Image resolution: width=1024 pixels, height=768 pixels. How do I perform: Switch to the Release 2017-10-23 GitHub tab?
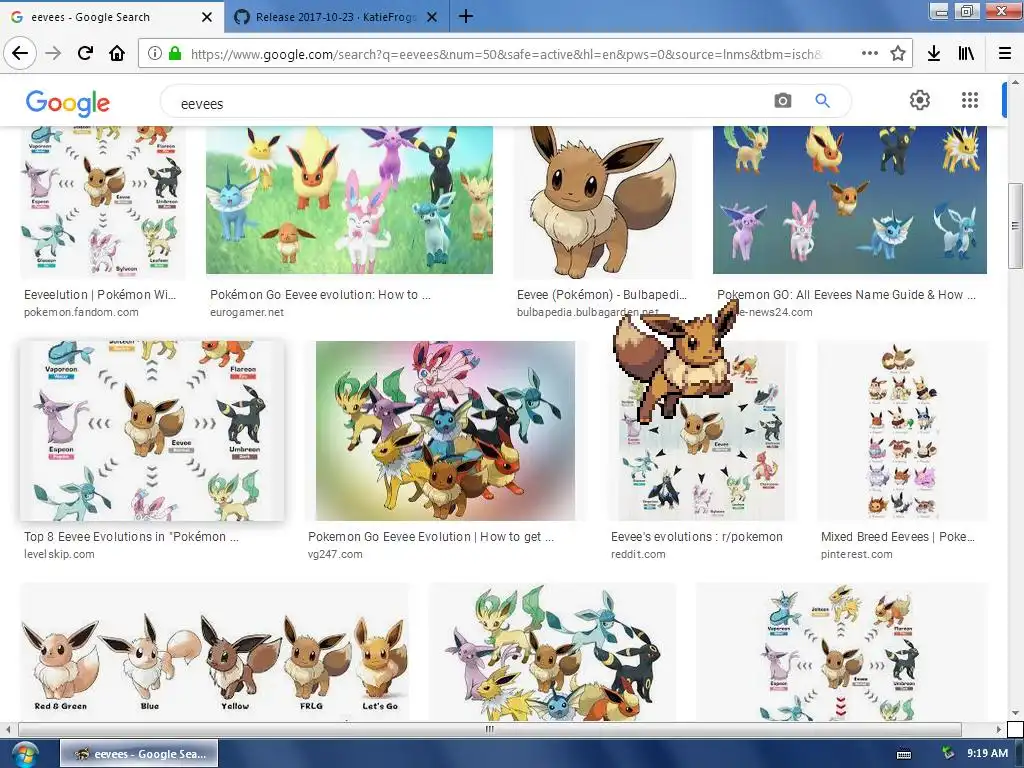[336, 17]
